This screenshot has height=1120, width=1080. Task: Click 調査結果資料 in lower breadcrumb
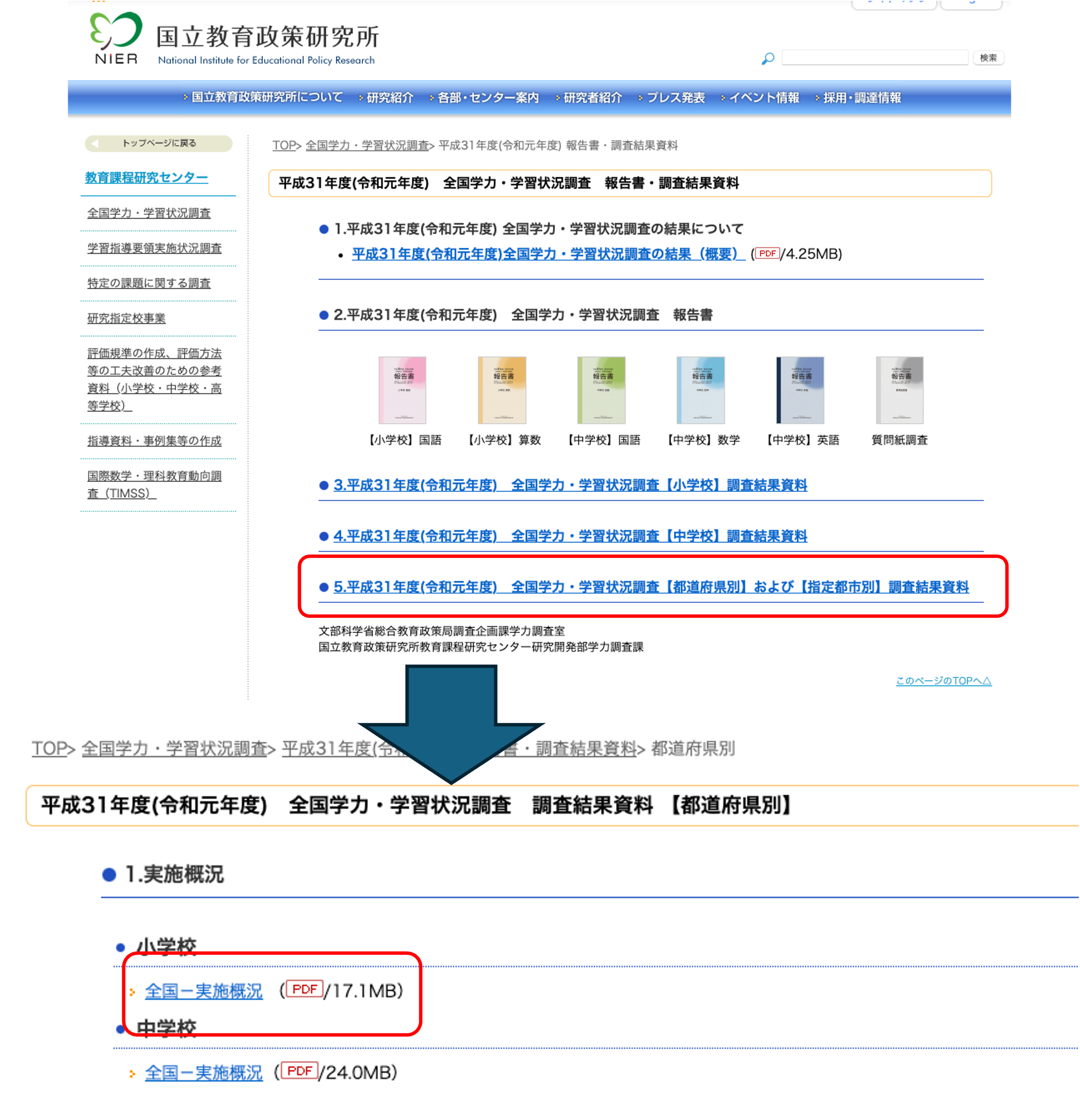coord(586,748)
